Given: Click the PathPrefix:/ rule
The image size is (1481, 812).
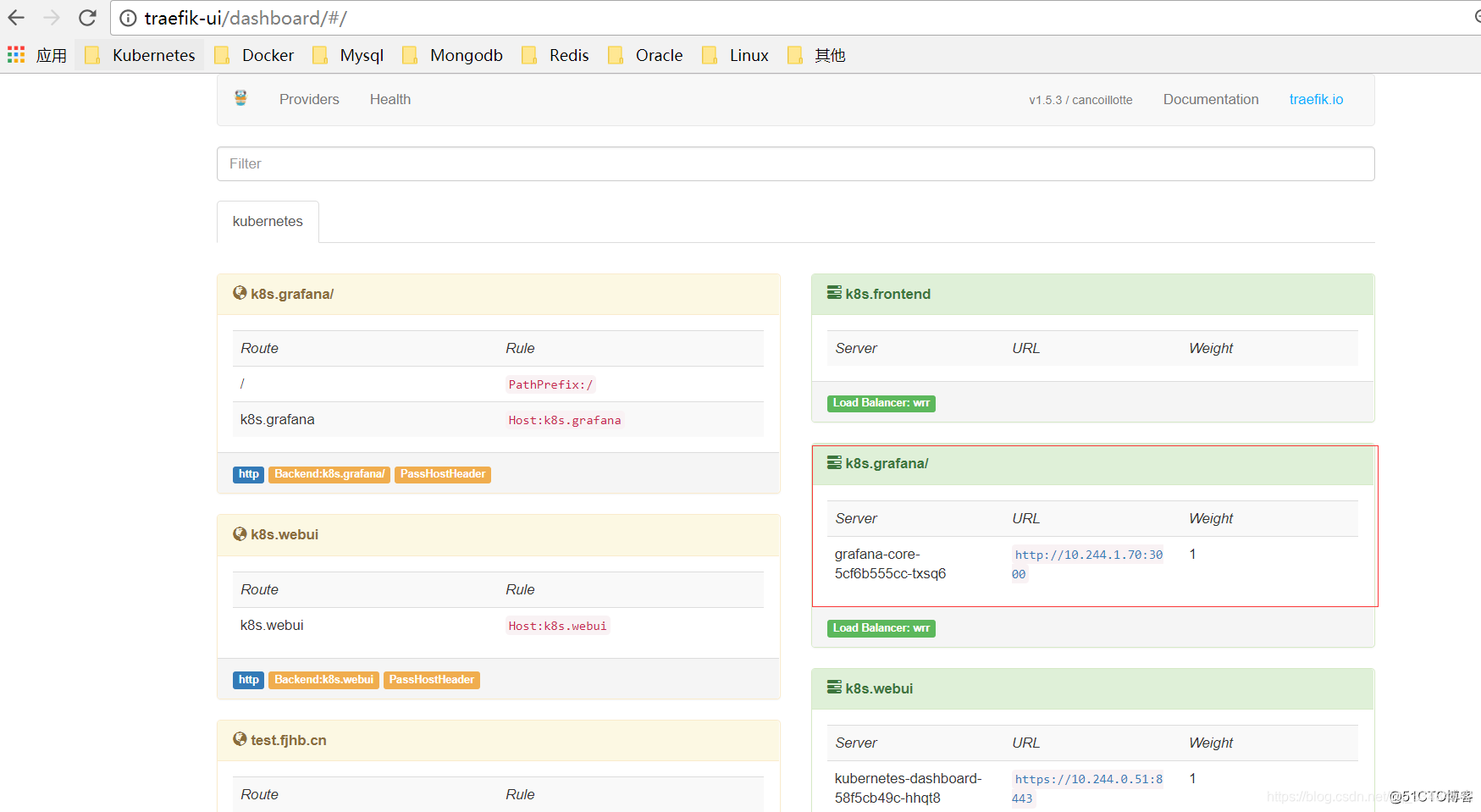Looking at the screenshot, I should 550,384.
